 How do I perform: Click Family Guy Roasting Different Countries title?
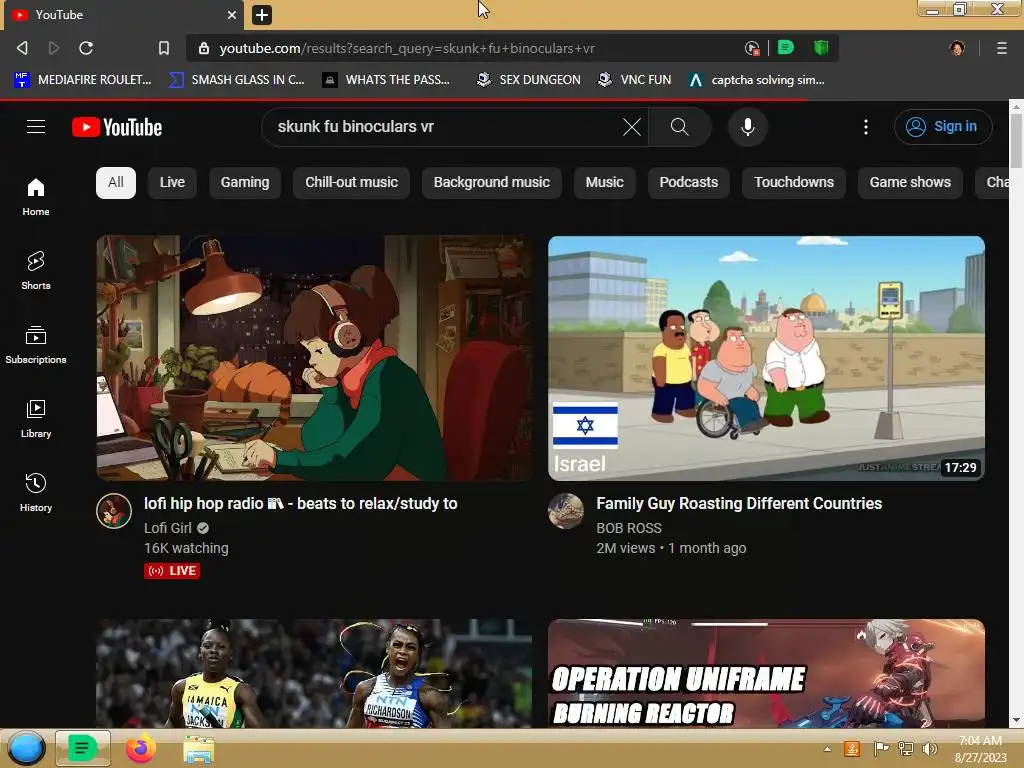[739, 504]
